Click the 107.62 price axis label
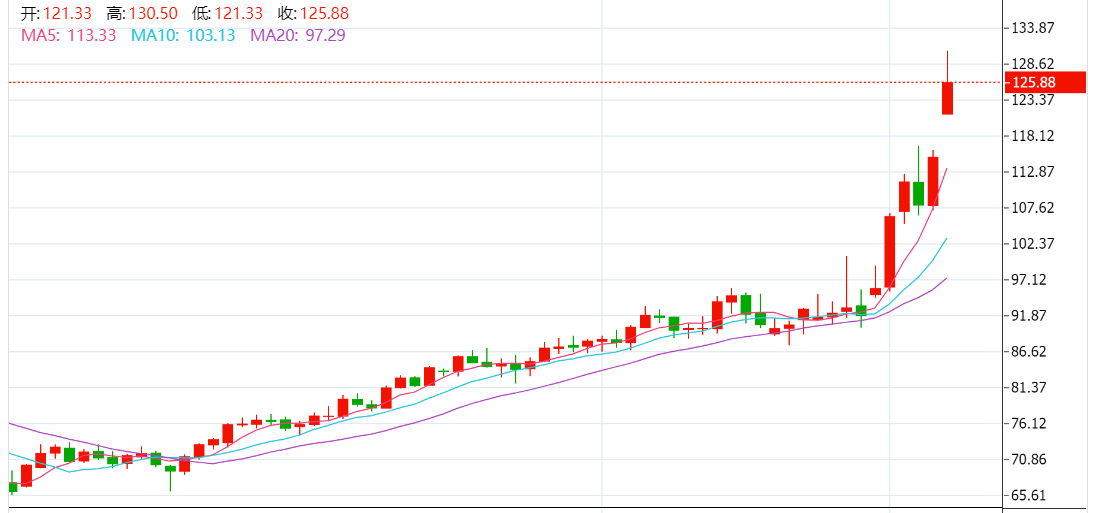Image resolution: width=1094 pixels, height=513 pixels. pos(1033,208)
